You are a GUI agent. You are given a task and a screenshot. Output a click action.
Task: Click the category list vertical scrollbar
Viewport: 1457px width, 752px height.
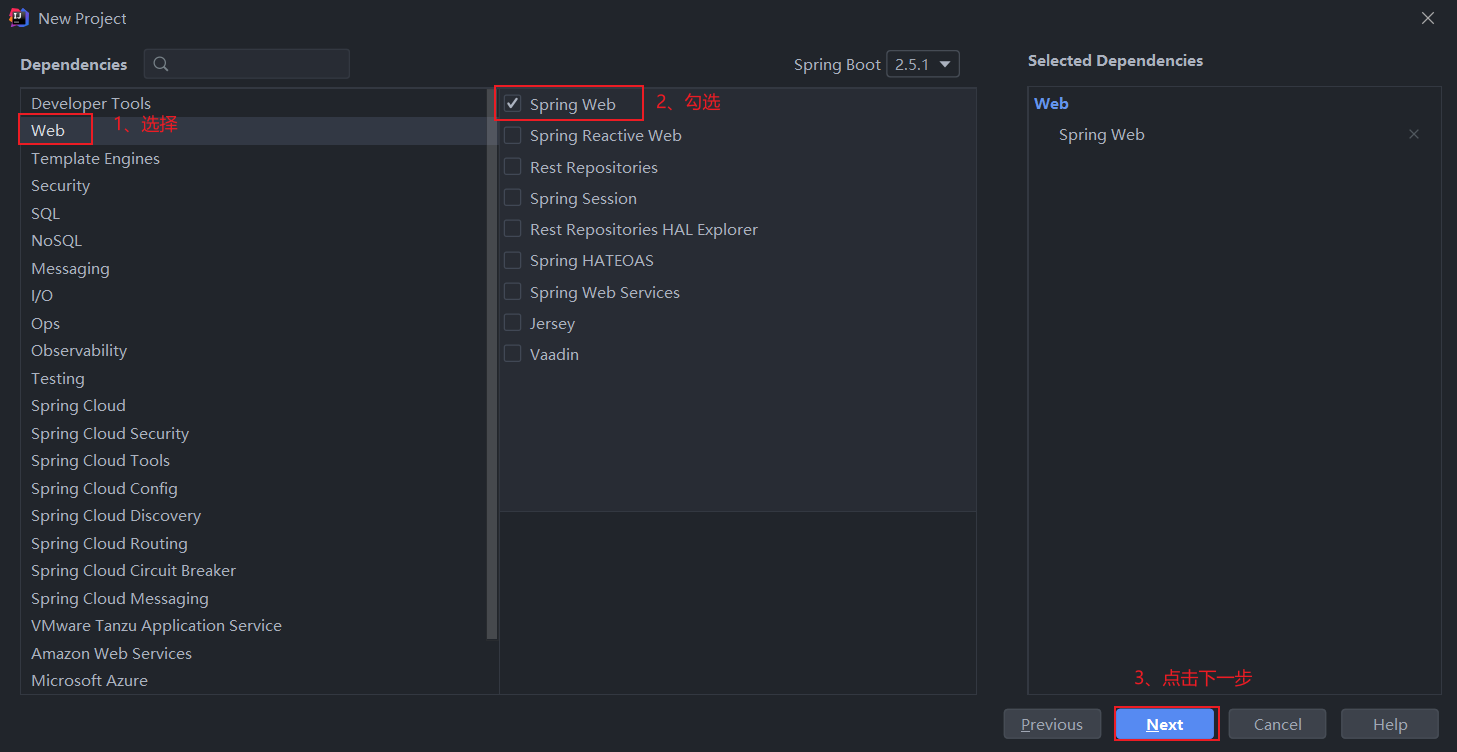click(x=492, y=364)
